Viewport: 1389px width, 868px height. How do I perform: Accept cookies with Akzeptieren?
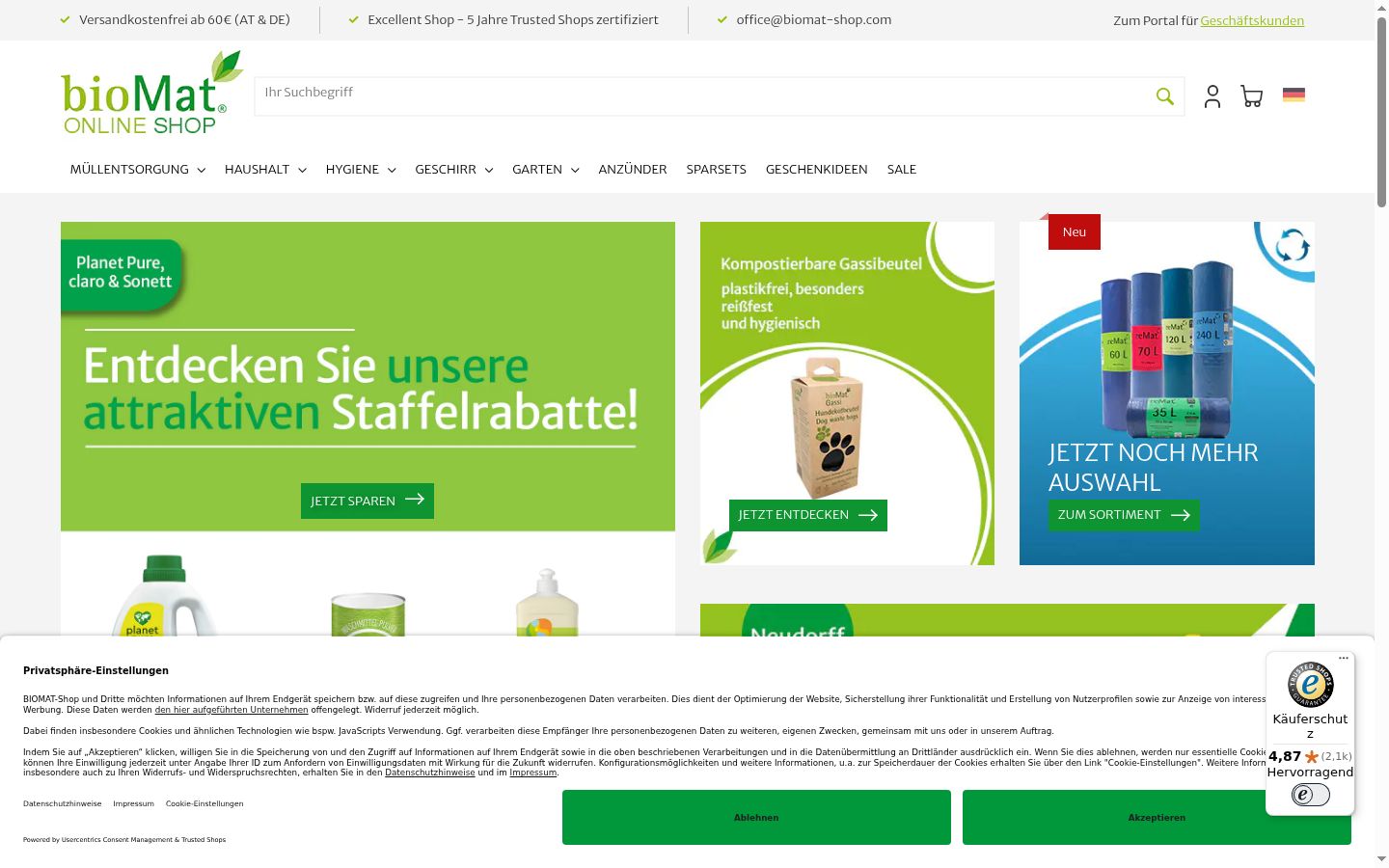pos(1157,818)
